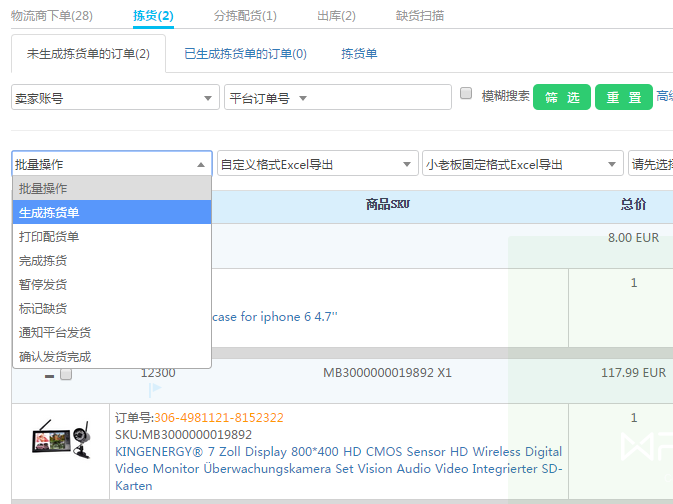Expand the 卖家账号 seller account dropdown
The height and width of the screenshot is (504, 673).
115,97
